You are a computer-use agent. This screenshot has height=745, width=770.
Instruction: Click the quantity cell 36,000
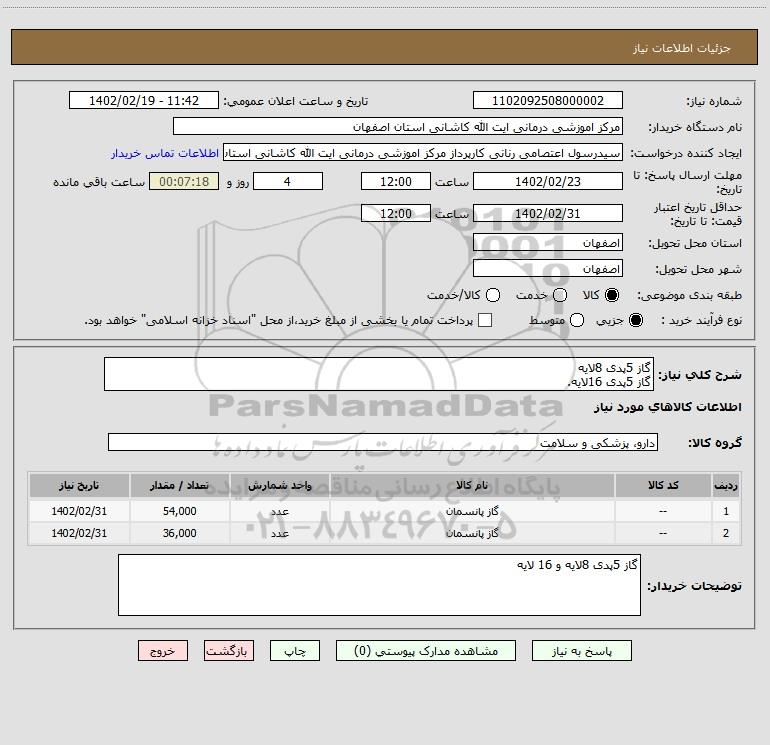tap(179, 533)
